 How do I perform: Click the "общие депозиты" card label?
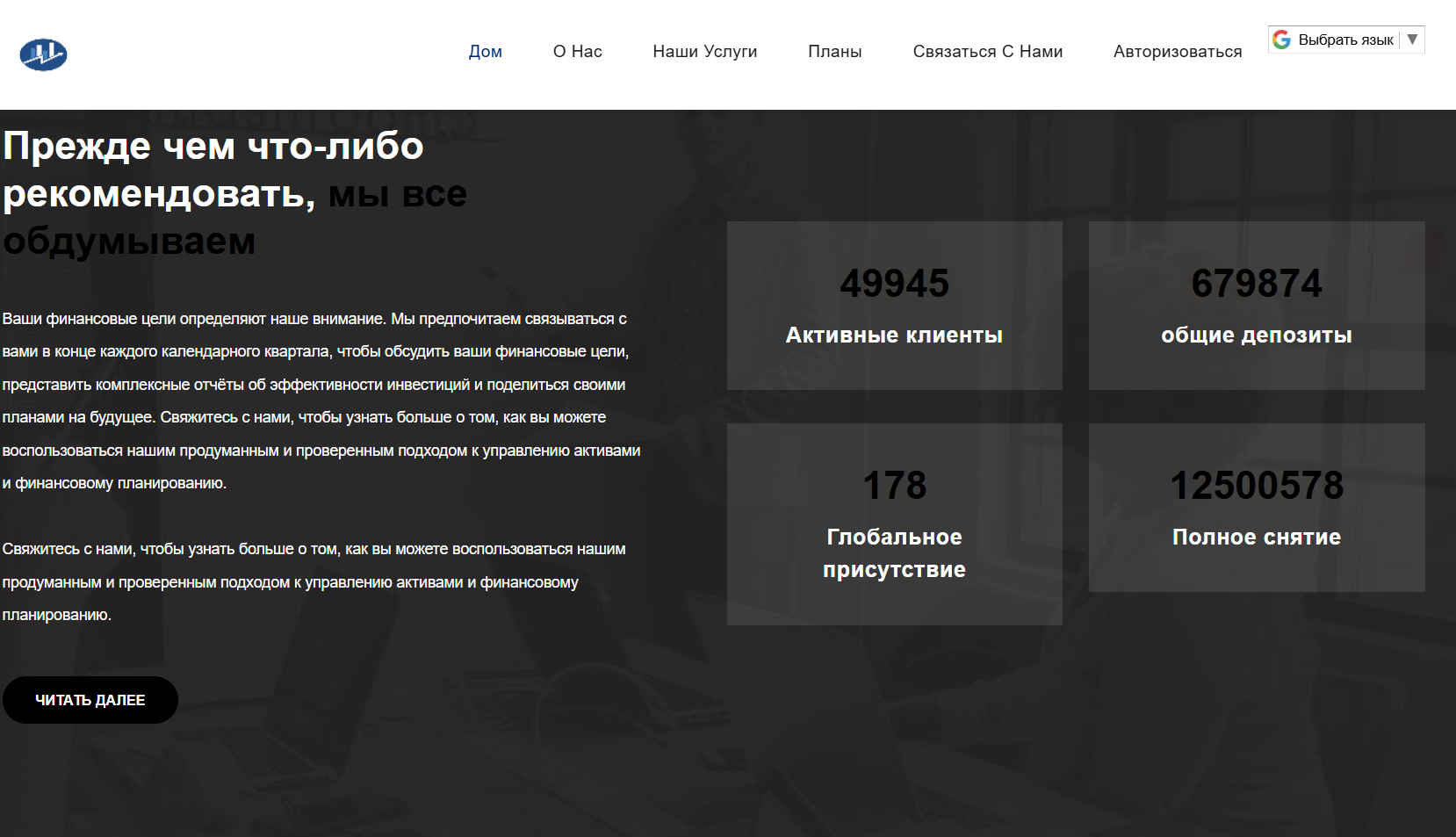1256,336
